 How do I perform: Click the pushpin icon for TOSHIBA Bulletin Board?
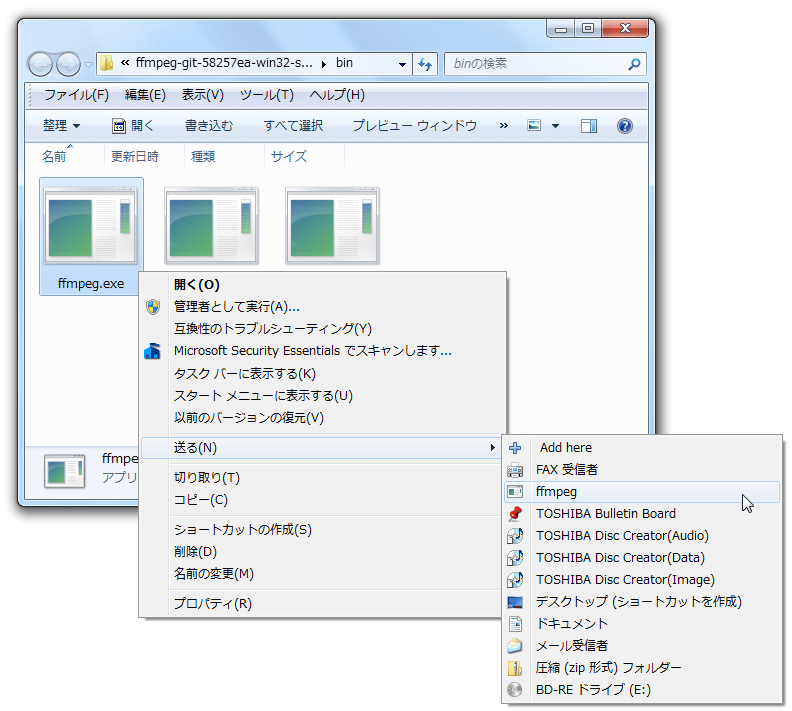(515, 514)
